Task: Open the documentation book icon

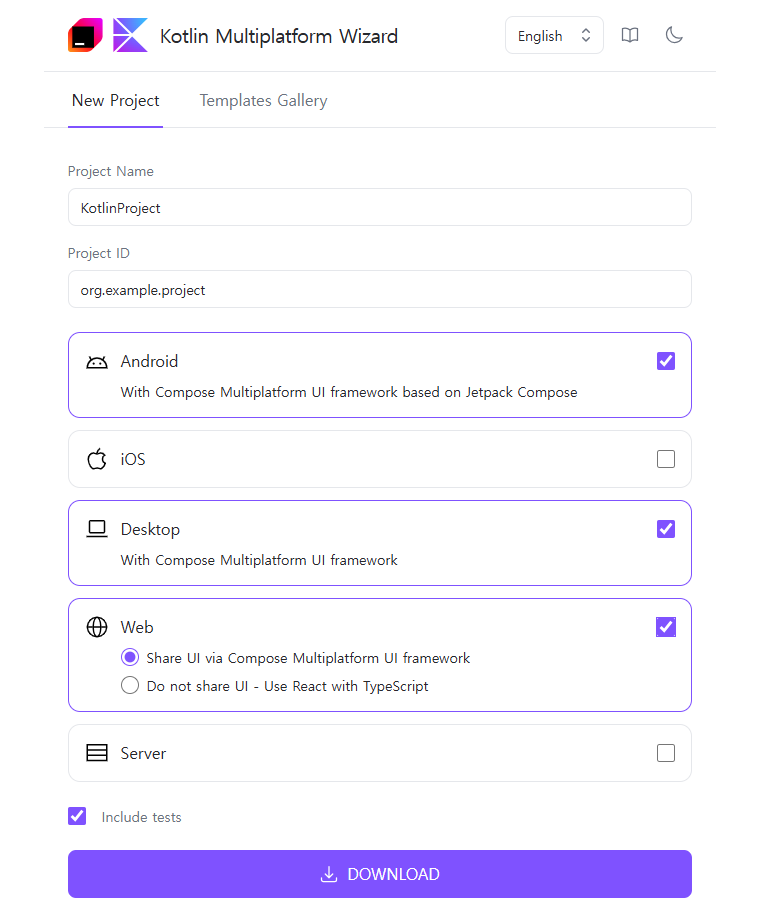Action: click(x=630, y=35)
